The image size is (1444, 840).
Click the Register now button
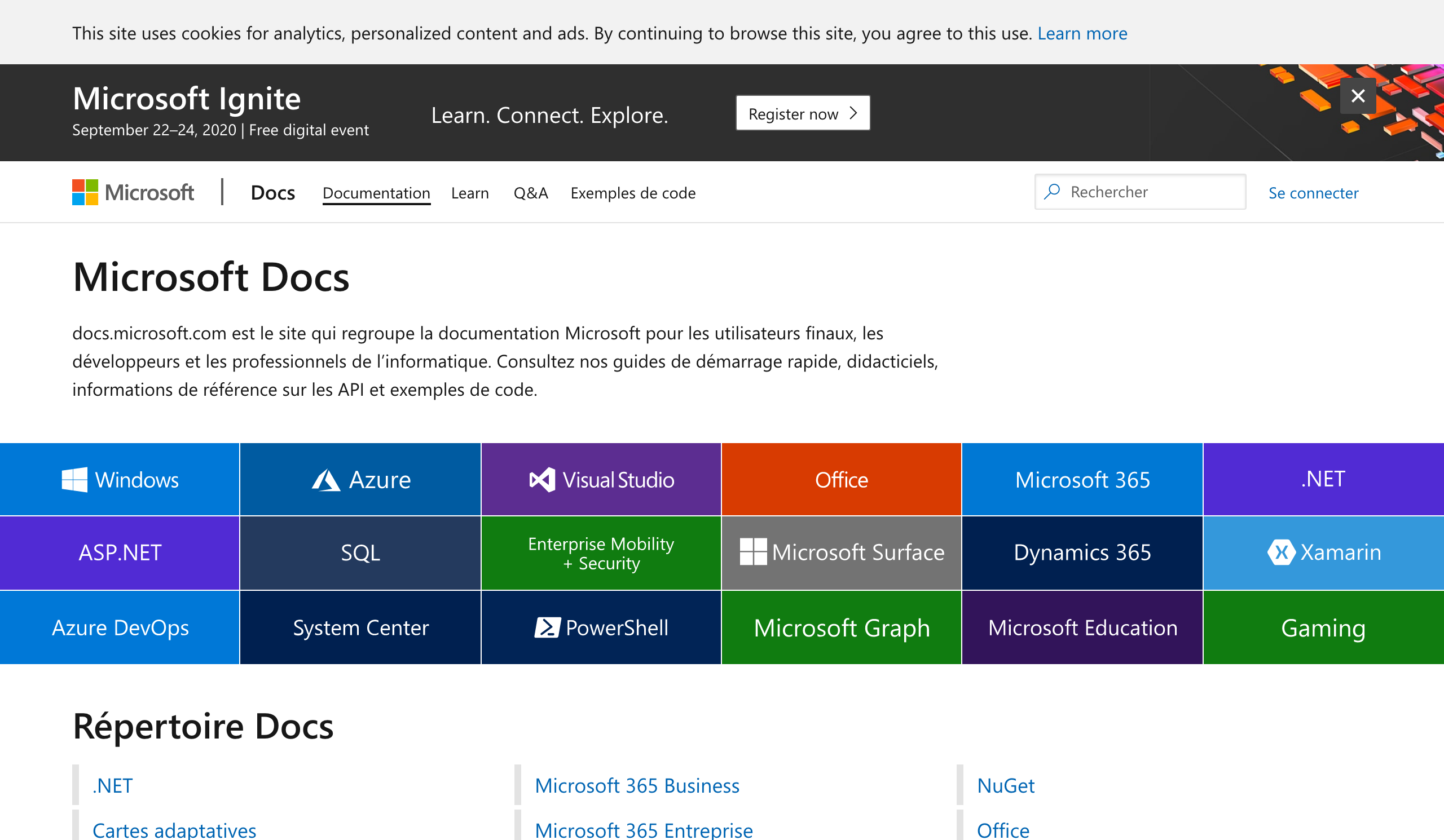coord(803,113)
